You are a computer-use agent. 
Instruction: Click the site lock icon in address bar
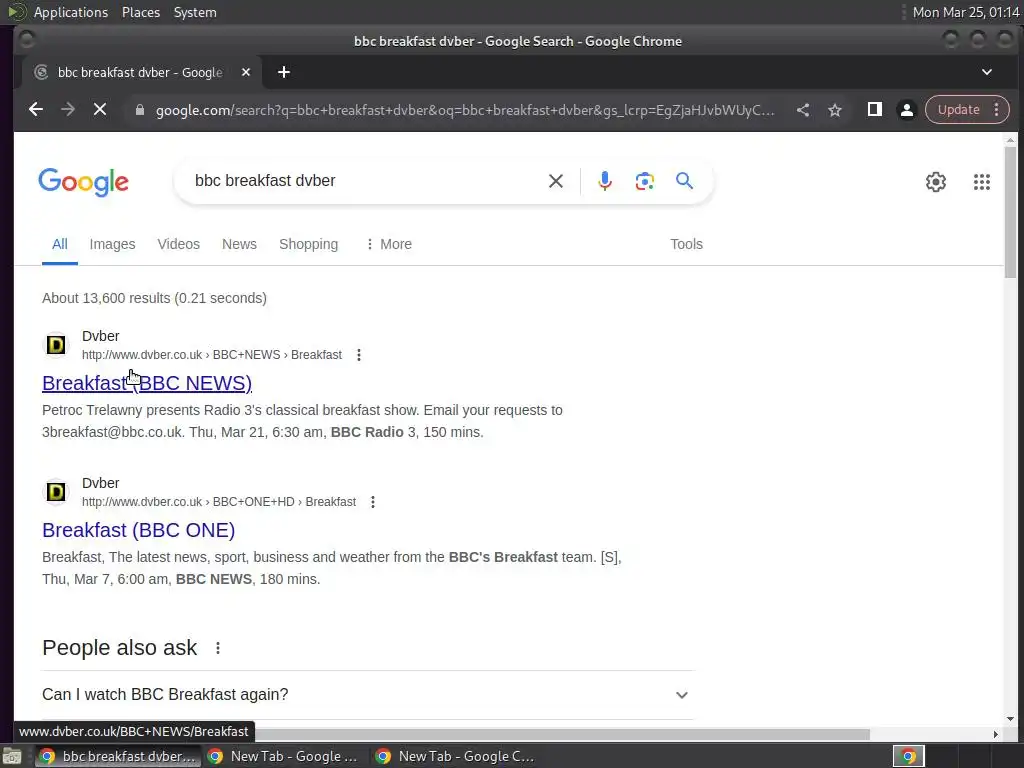[x=139, y=110]
